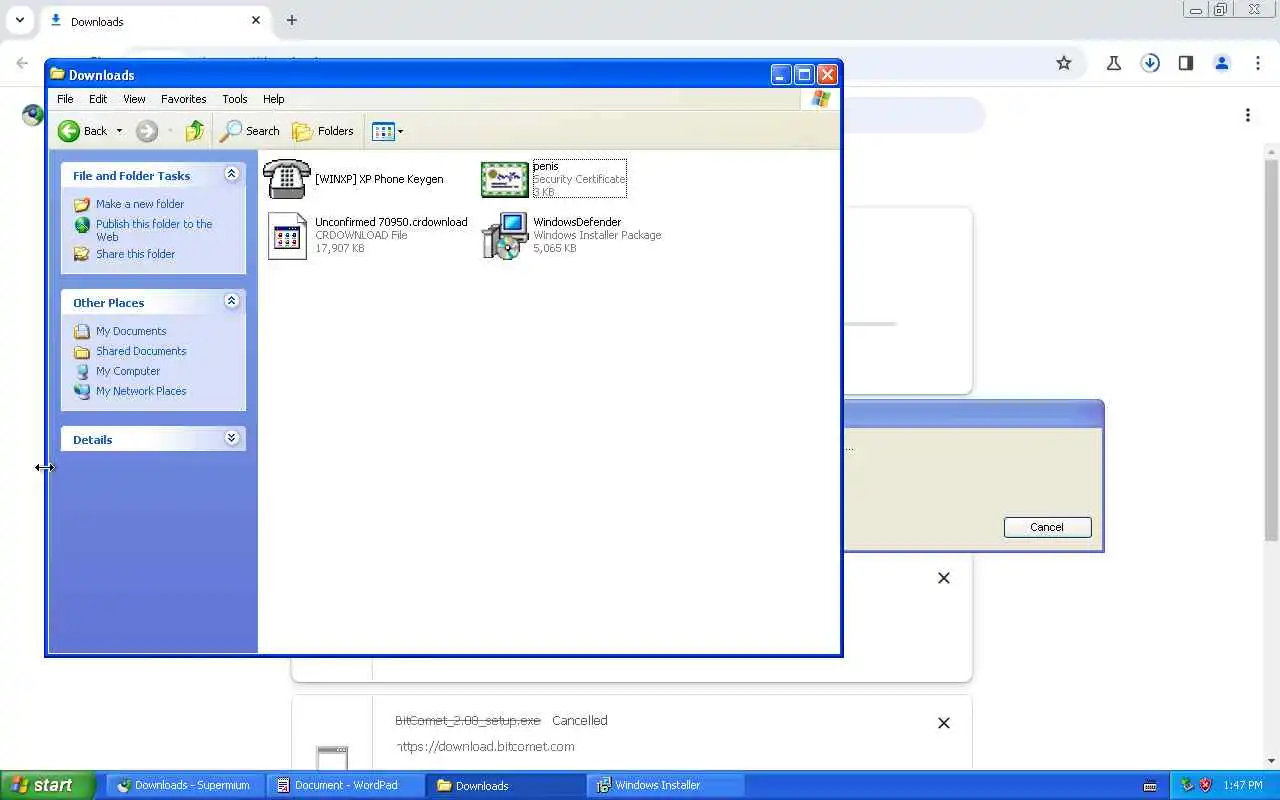This screenshot has height=800, width=1280.
Task: Switch to Windows Installer taskbar button
Action: click(665, 785)
